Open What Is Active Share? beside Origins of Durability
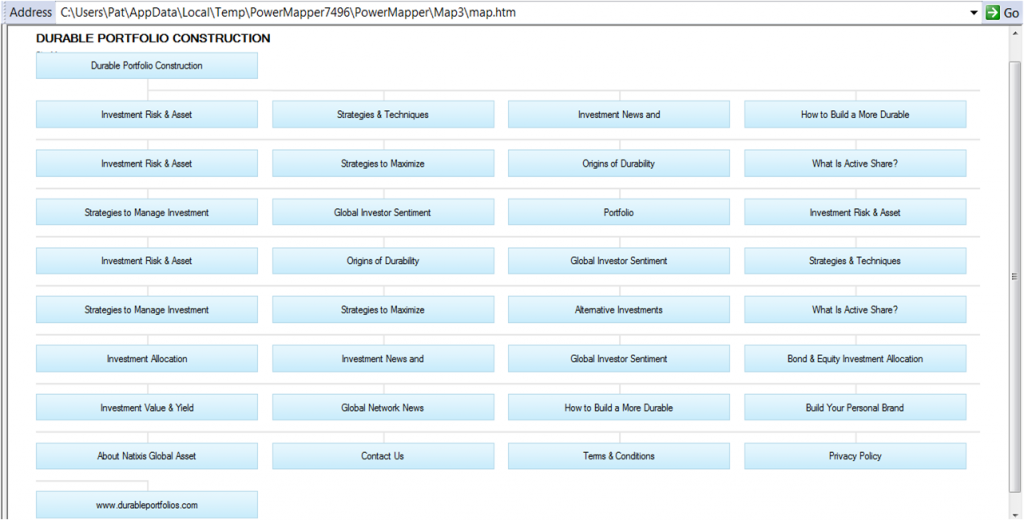This screenshot has height=520, width=1024. [x=856, y=163]
